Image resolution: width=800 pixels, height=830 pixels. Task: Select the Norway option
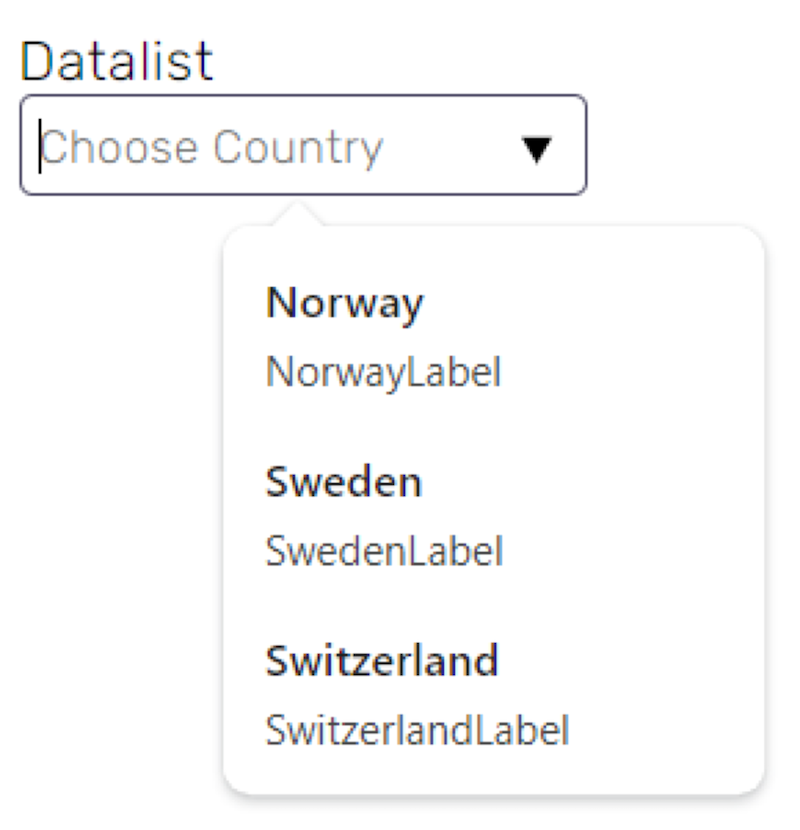coord(493,337)
